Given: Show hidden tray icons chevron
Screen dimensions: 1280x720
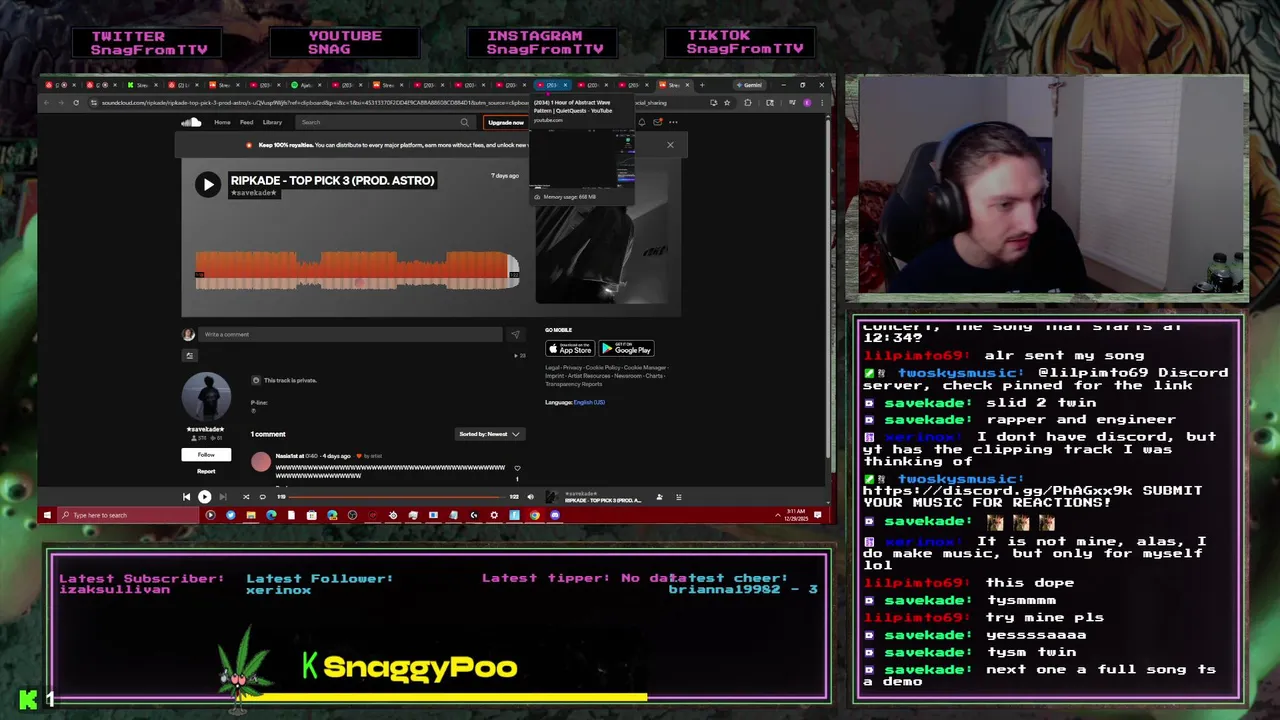Looking at the screenshot, I should coord(777,515).
